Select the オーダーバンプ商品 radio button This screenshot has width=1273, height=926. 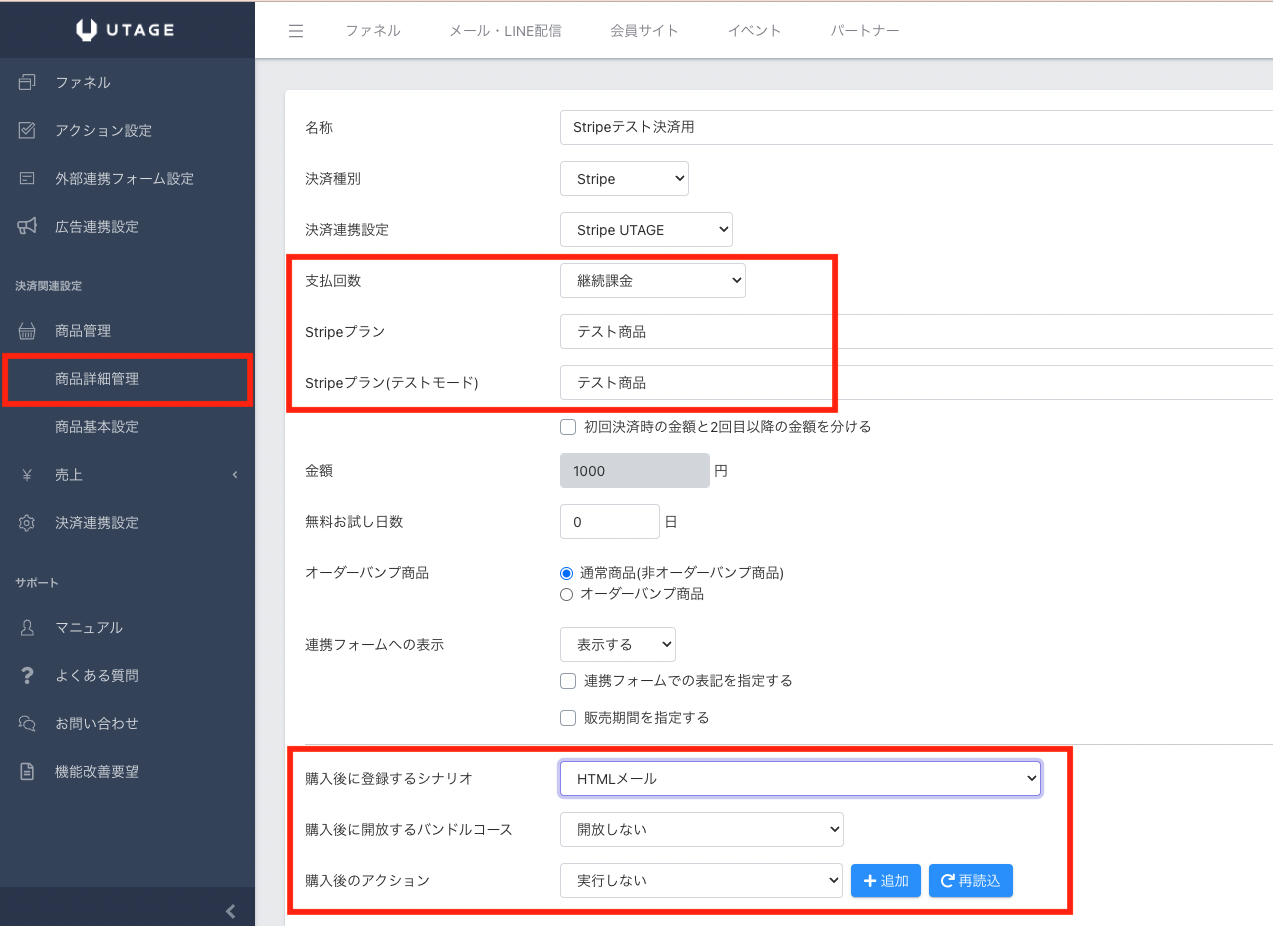click(x=567, y=594)
